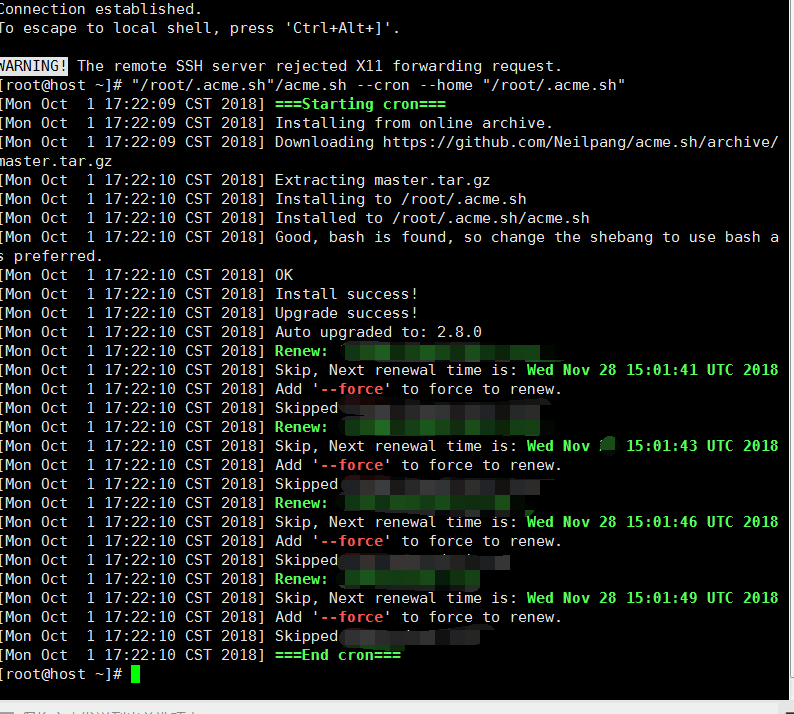Click the standalone 'OK' output
The height and width of the screenshot is (714, 794).
(284, 275)
